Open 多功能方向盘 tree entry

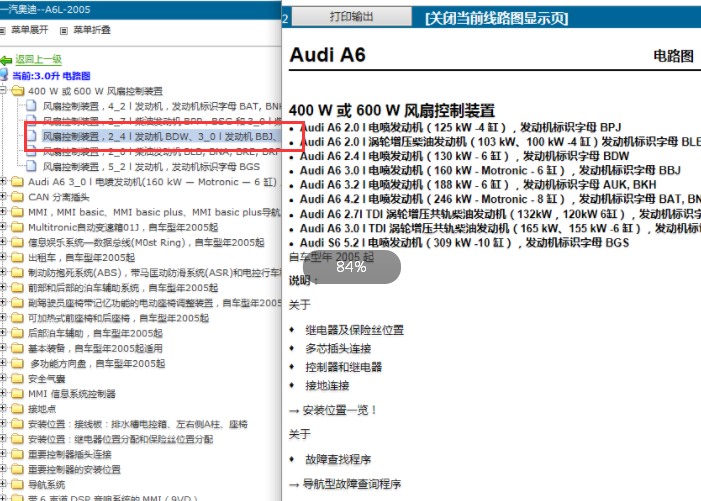click(97, 363)
